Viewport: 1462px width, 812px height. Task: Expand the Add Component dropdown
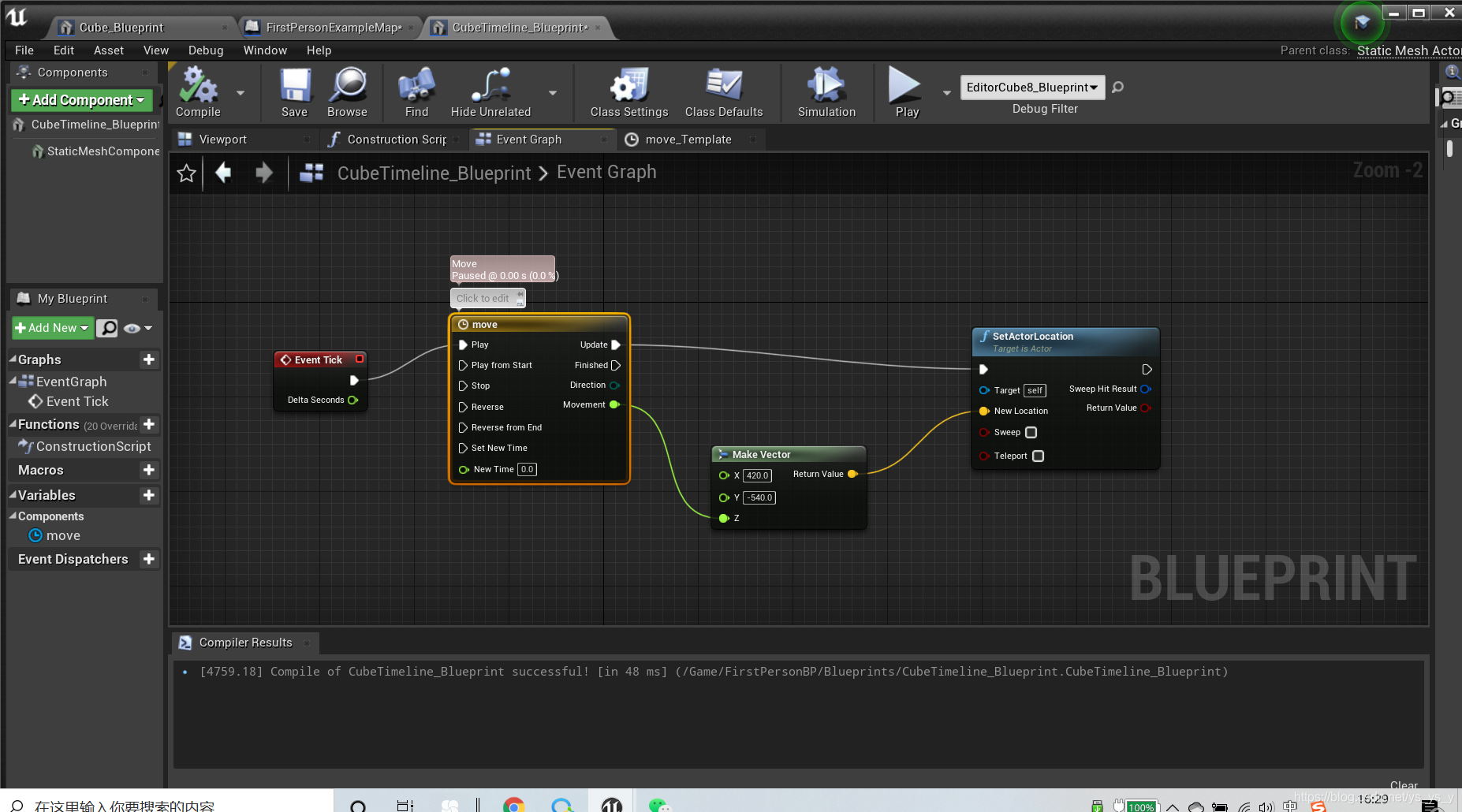(140, 100)
